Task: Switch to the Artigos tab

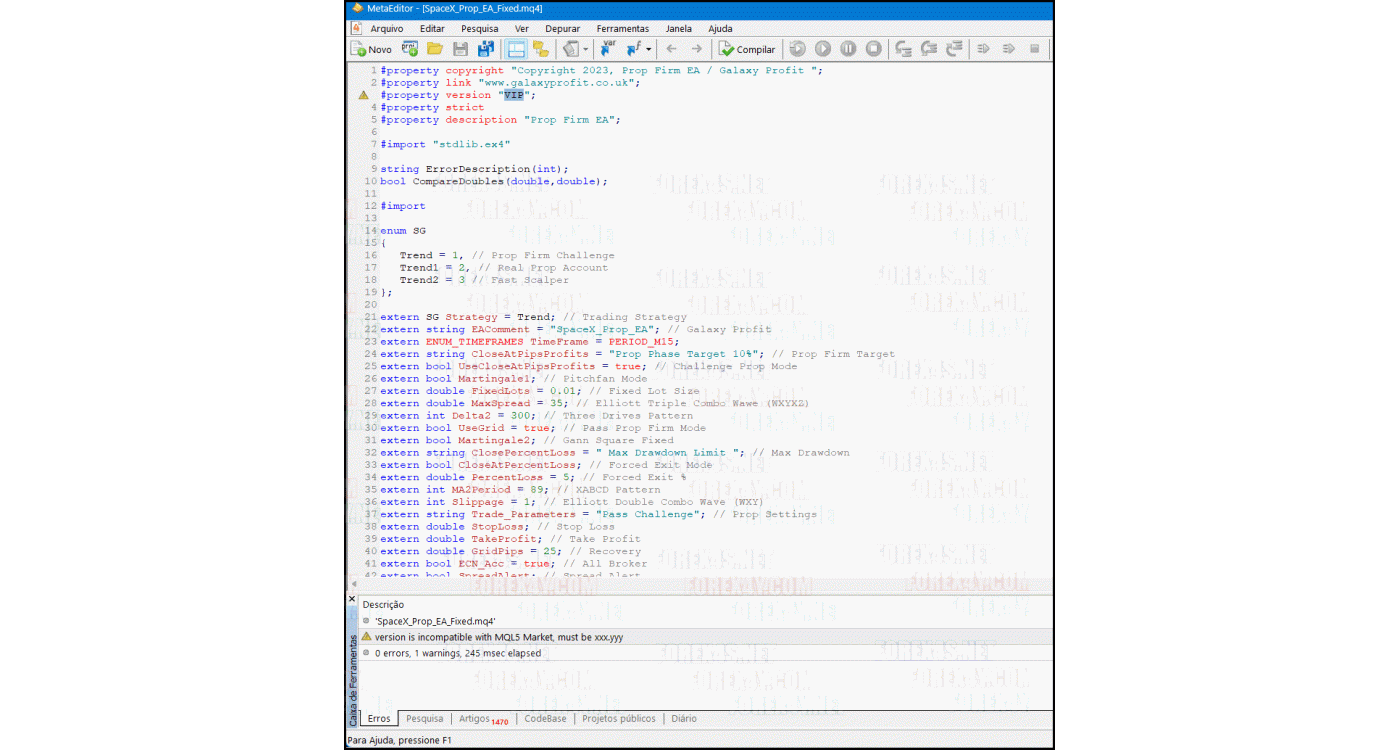Action: [x=475, y=718]
